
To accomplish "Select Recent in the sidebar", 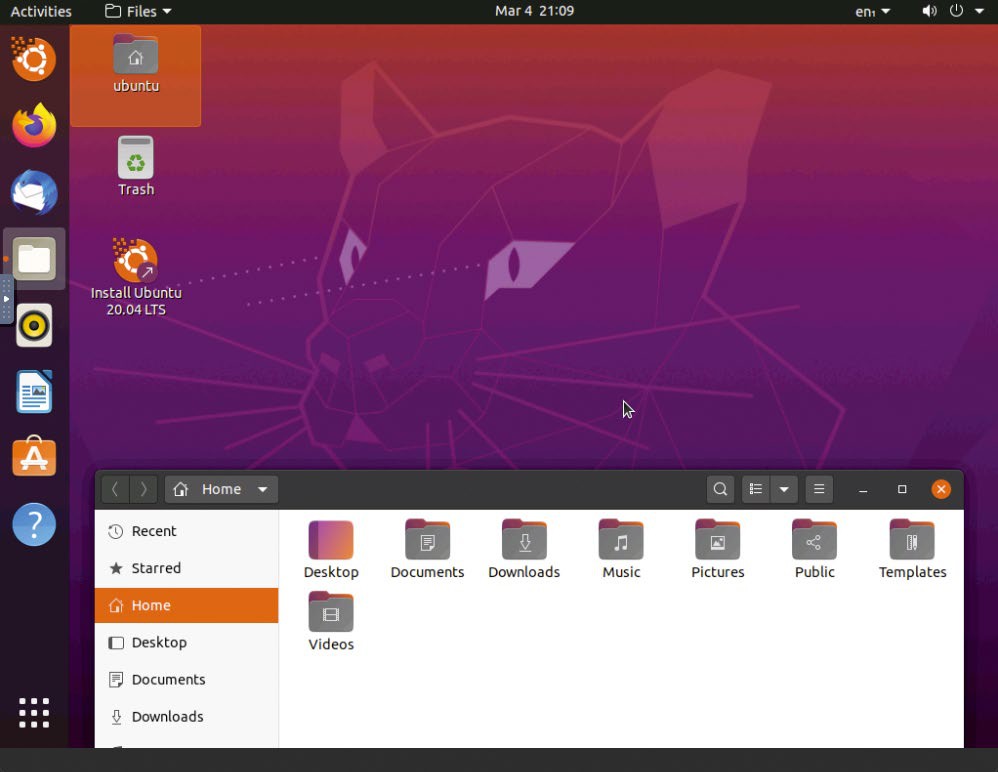I will click(x=186, y=531).
